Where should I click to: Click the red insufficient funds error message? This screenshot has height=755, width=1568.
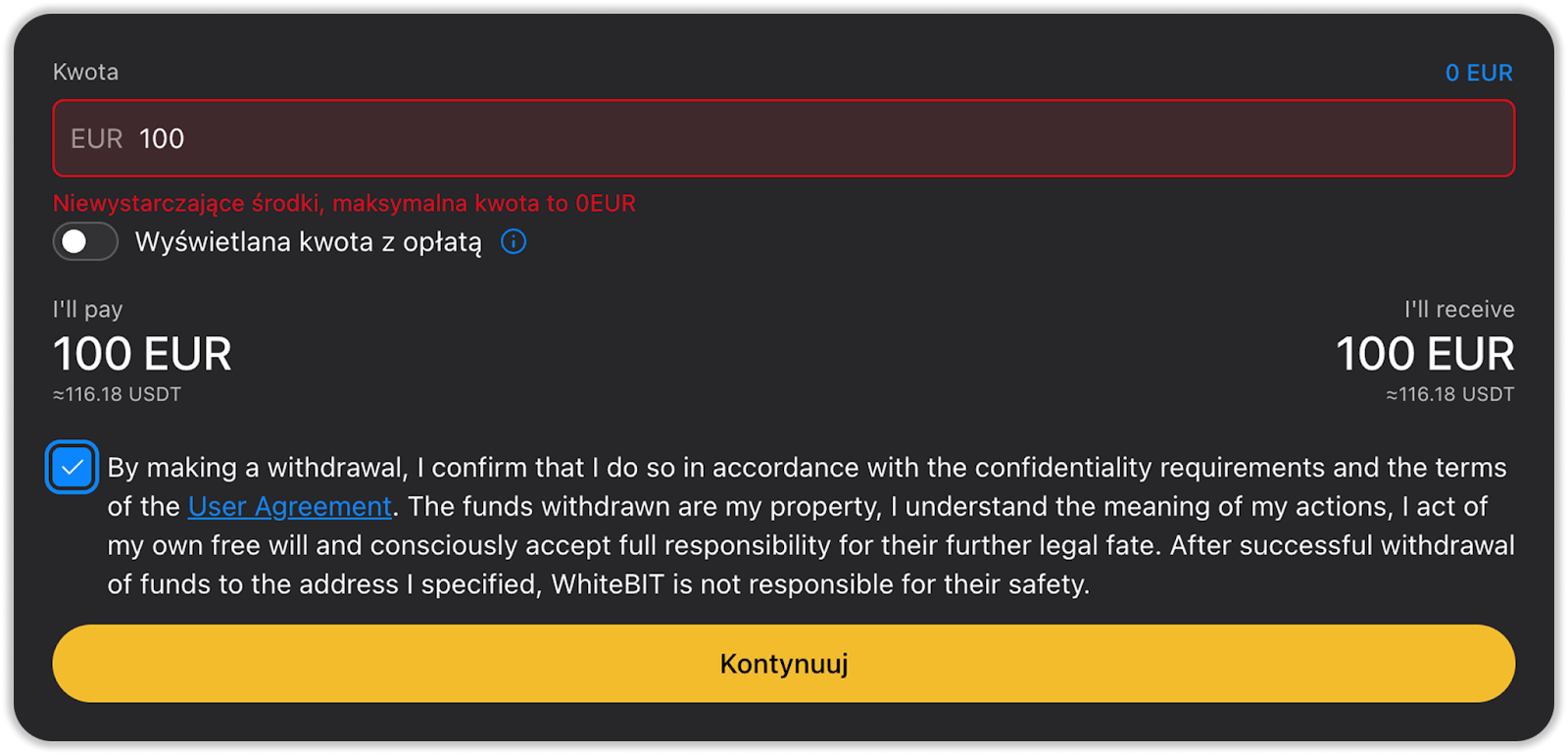pos(344,203)
